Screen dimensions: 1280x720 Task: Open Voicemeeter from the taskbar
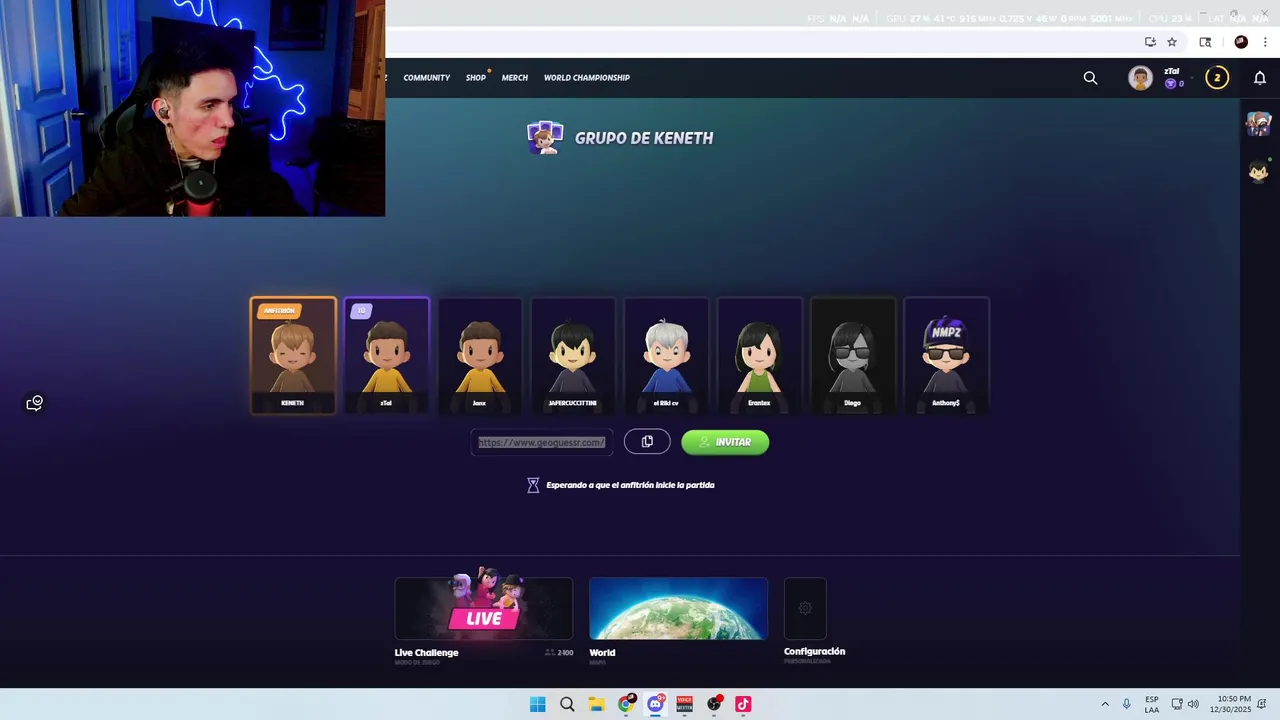click(684, 704)
